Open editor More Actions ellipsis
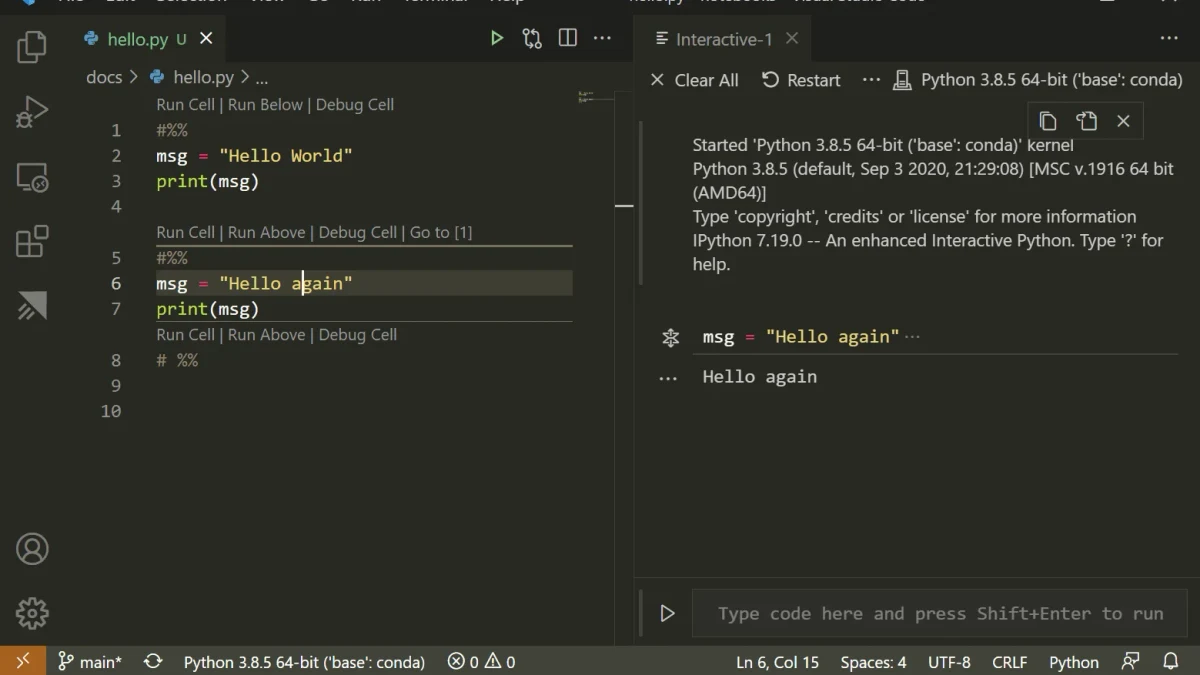Viewport: 1200px width, 675px height. coord(602,38)
